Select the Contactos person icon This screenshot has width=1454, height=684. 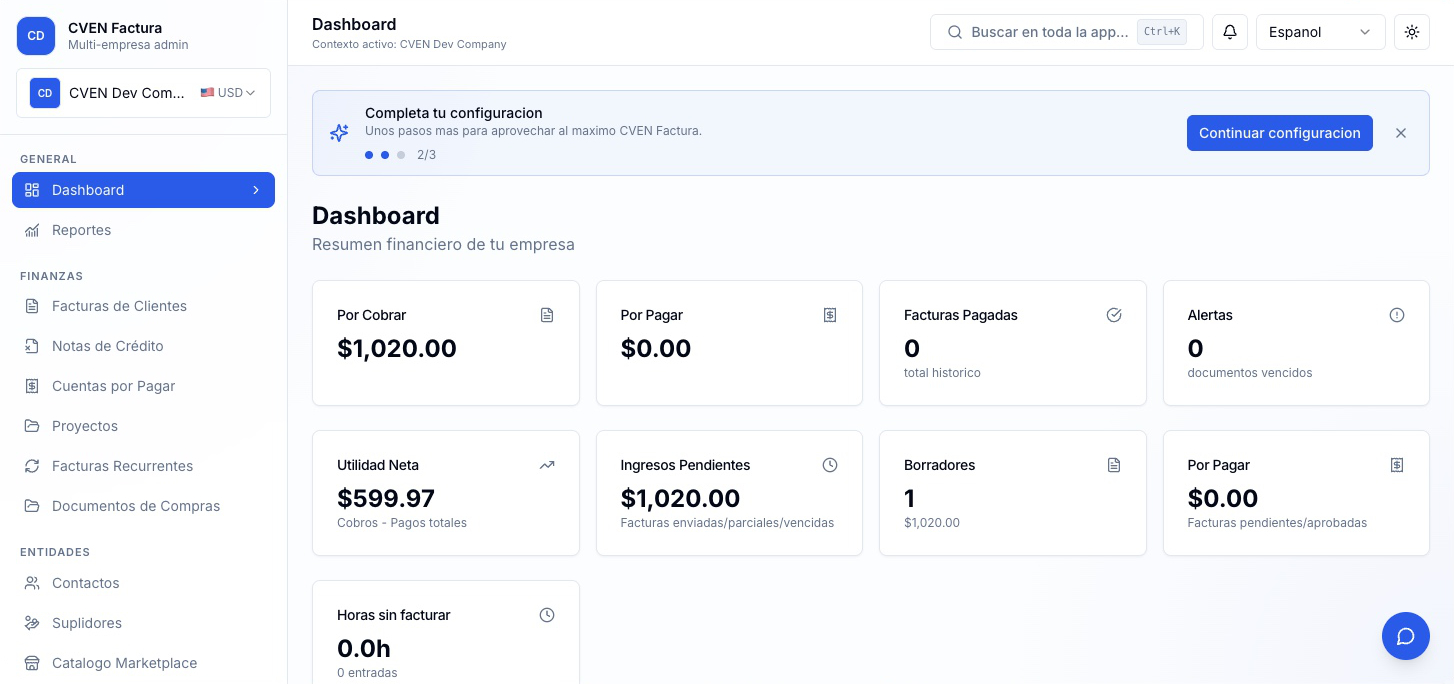point(32,583)
